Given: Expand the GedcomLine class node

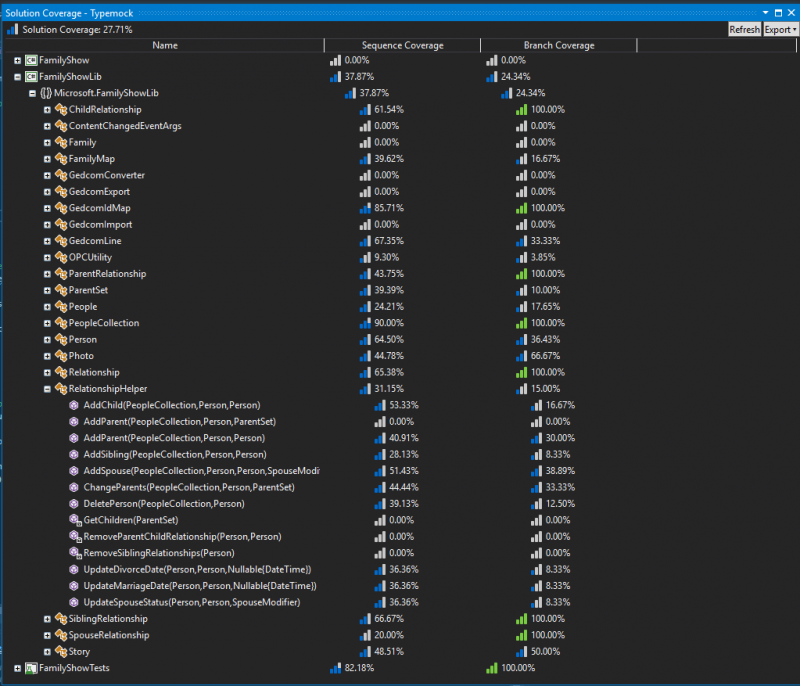Looking at the screenshot, I should coord(47,241).
